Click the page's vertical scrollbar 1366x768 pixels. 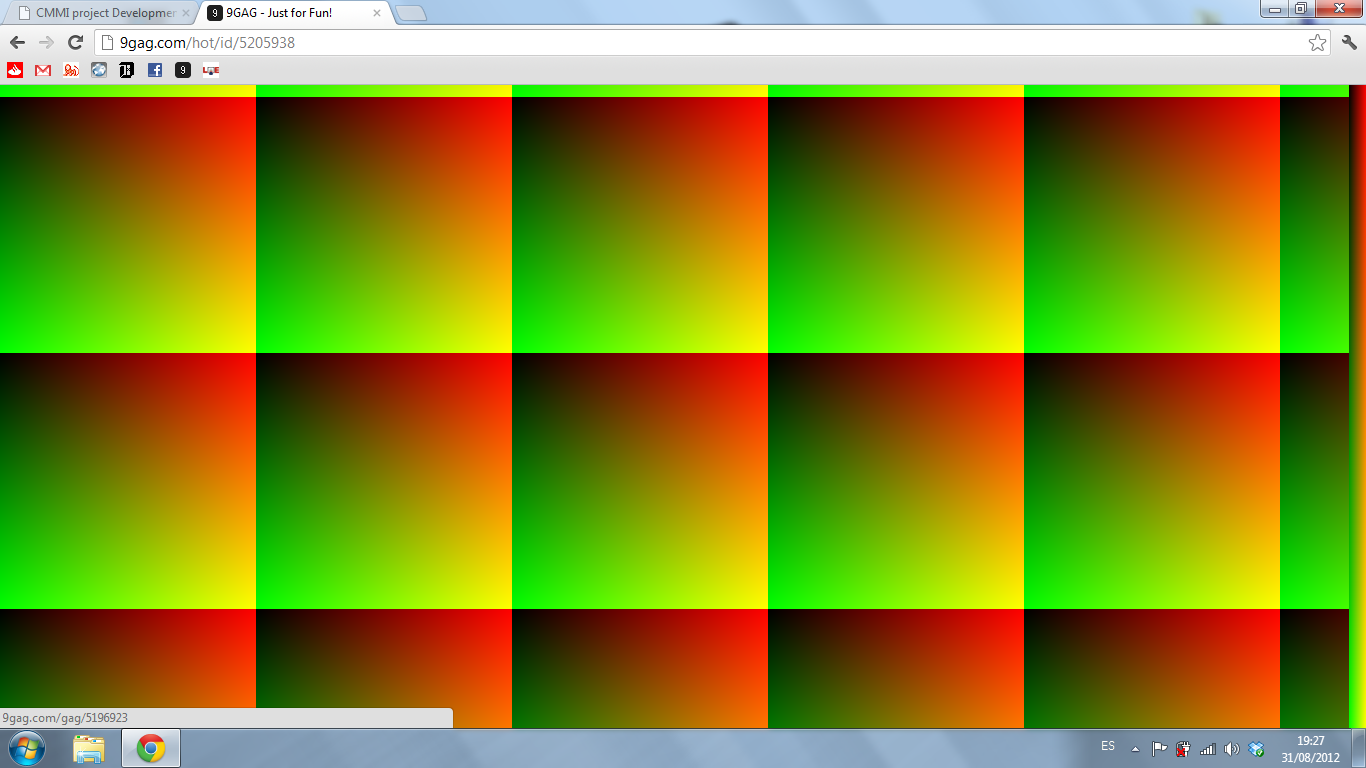1357,406
